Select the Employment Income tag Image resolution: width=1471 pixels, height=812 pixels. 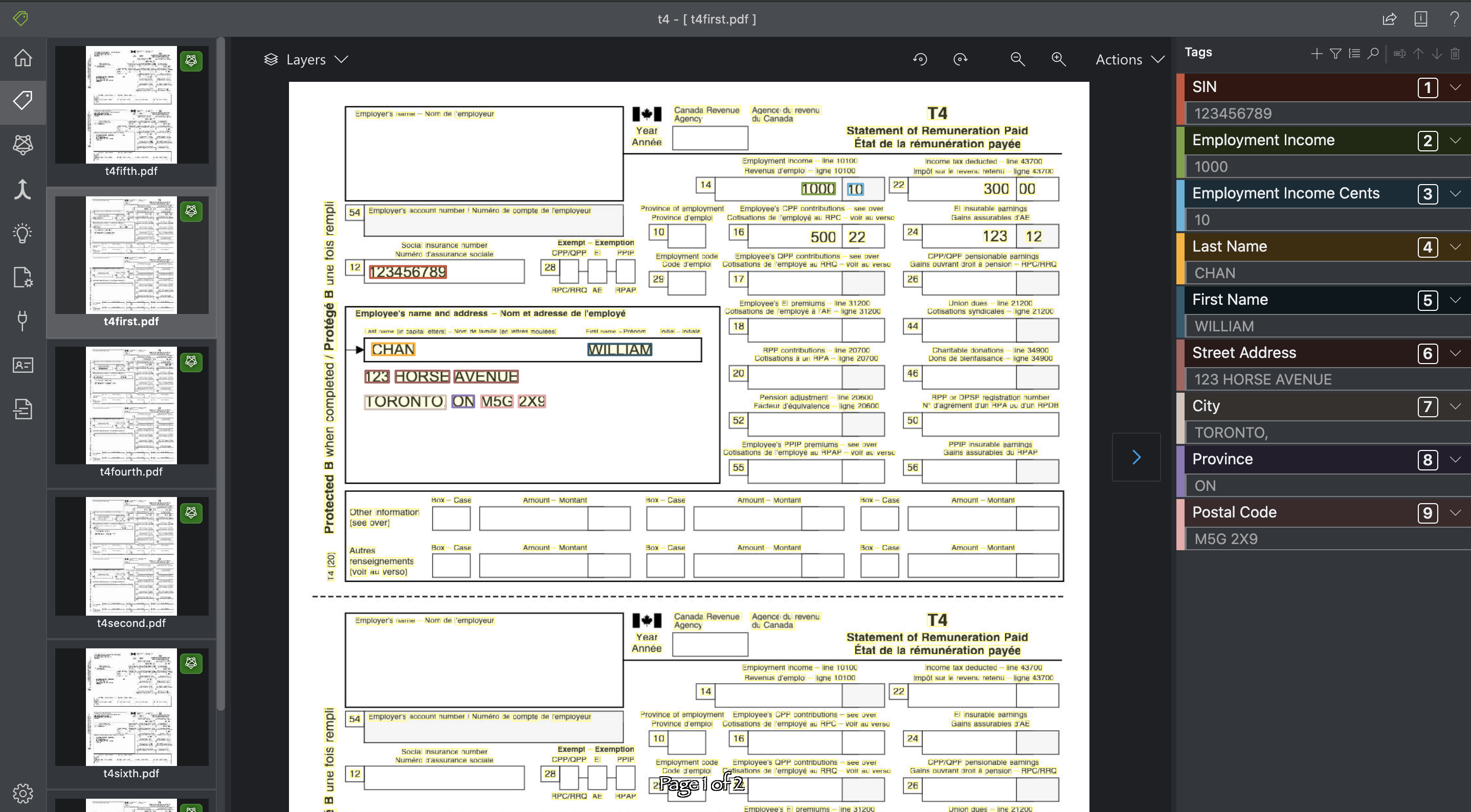1263,141
